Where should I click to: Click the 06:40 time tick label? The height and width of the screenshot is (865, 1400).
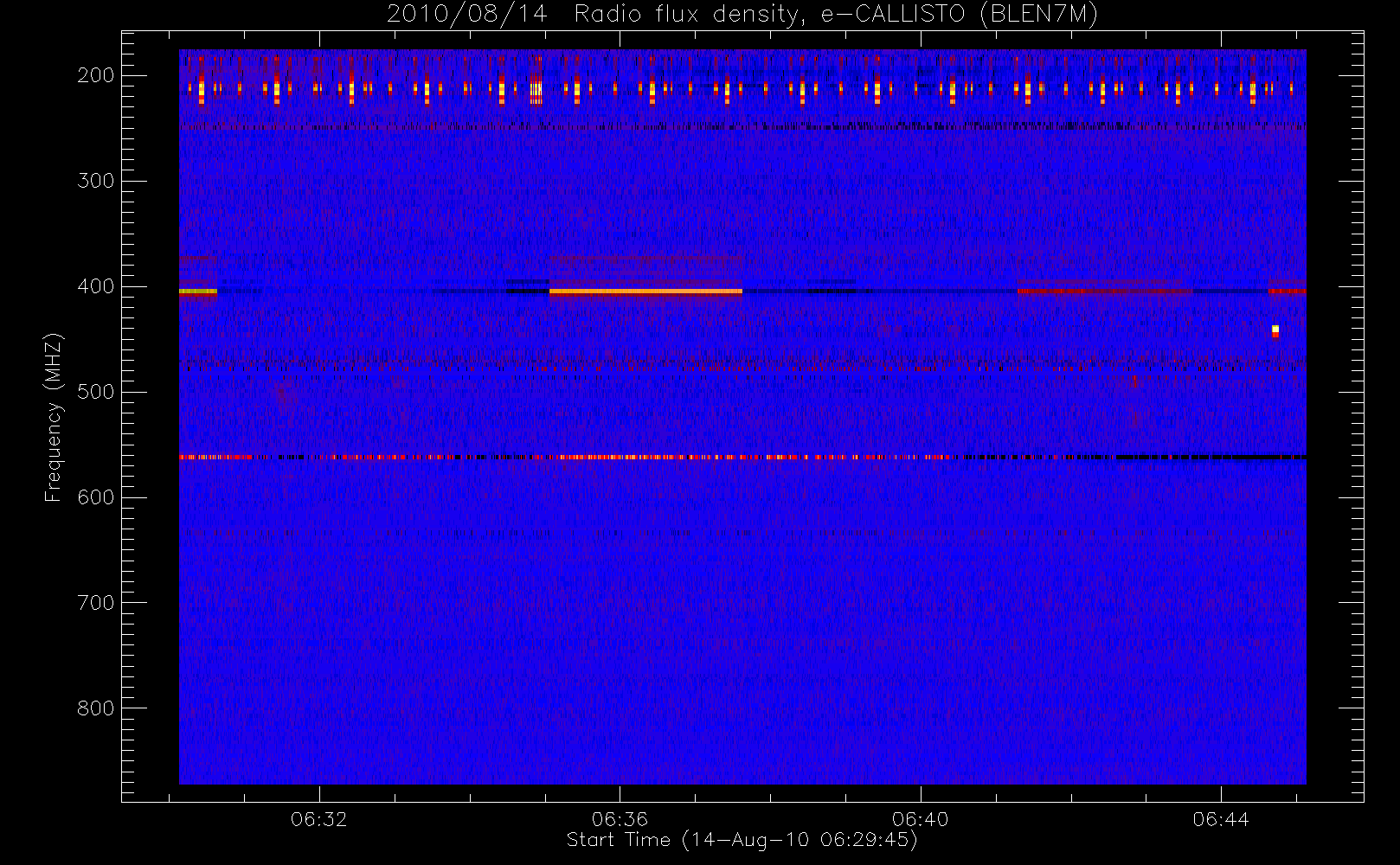tap(921, 818)
